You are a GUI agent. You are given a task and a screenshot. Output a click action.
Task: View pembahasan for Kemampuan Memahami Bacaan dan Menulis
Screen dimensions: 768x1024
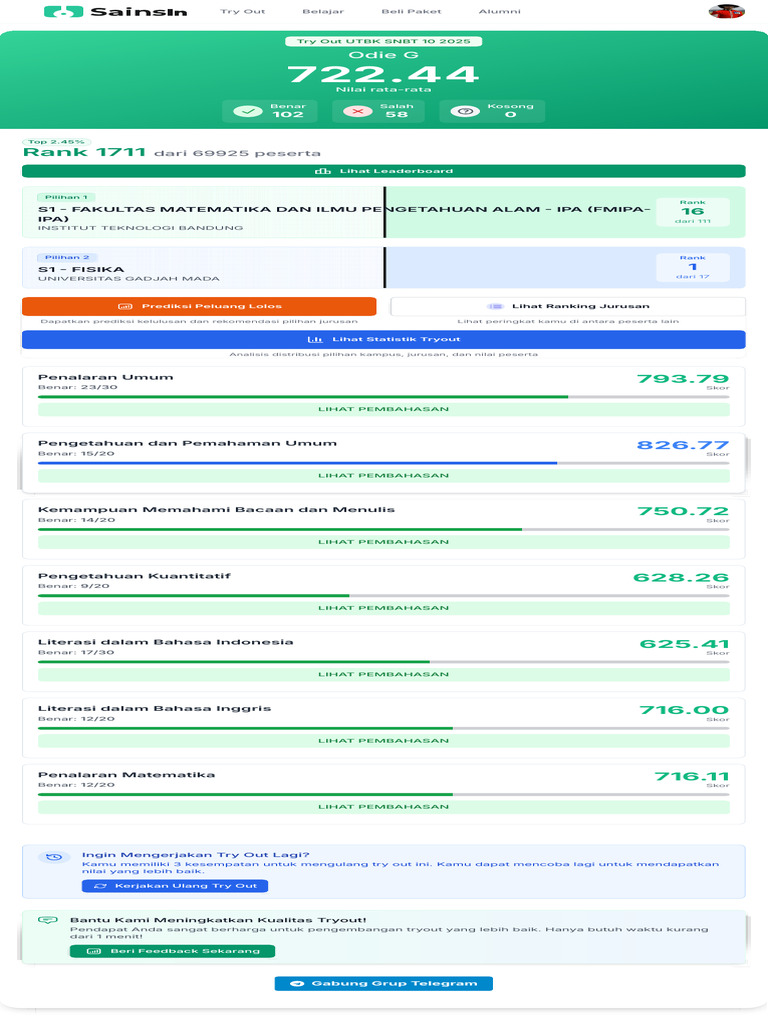click(383, 542)
